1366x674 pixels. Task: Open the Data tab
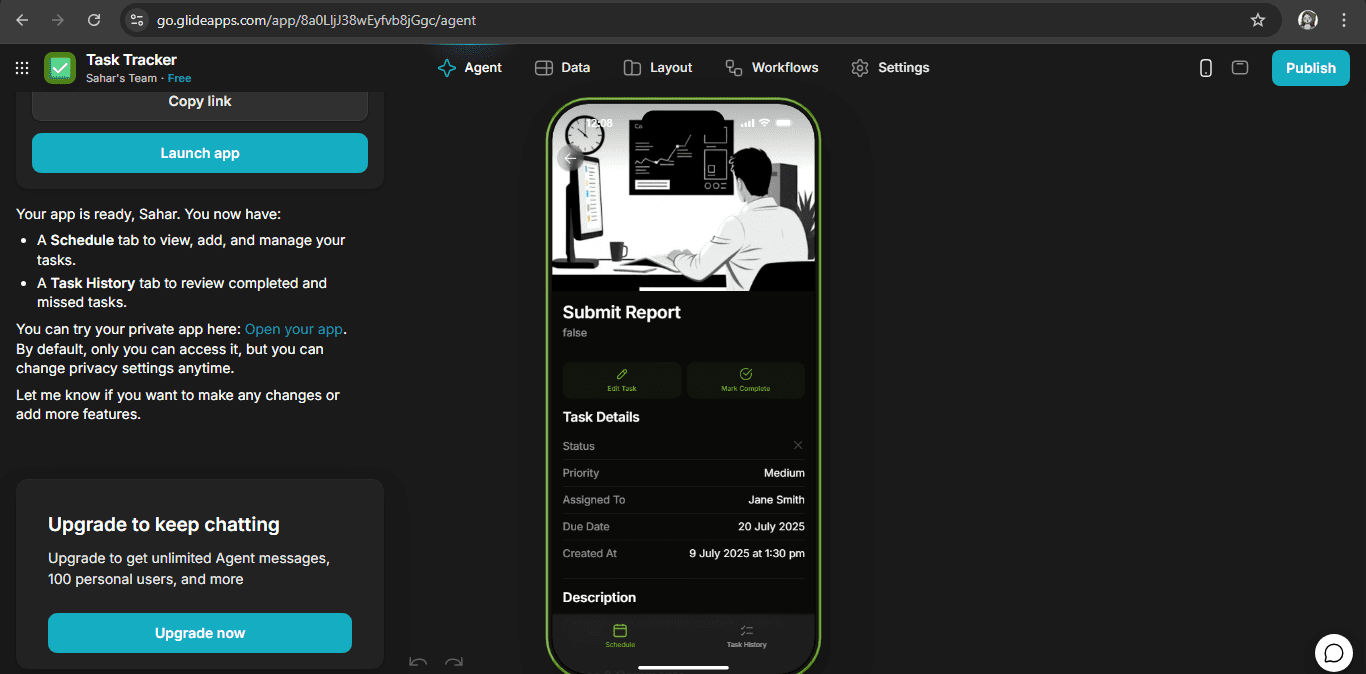pos(562,68)
